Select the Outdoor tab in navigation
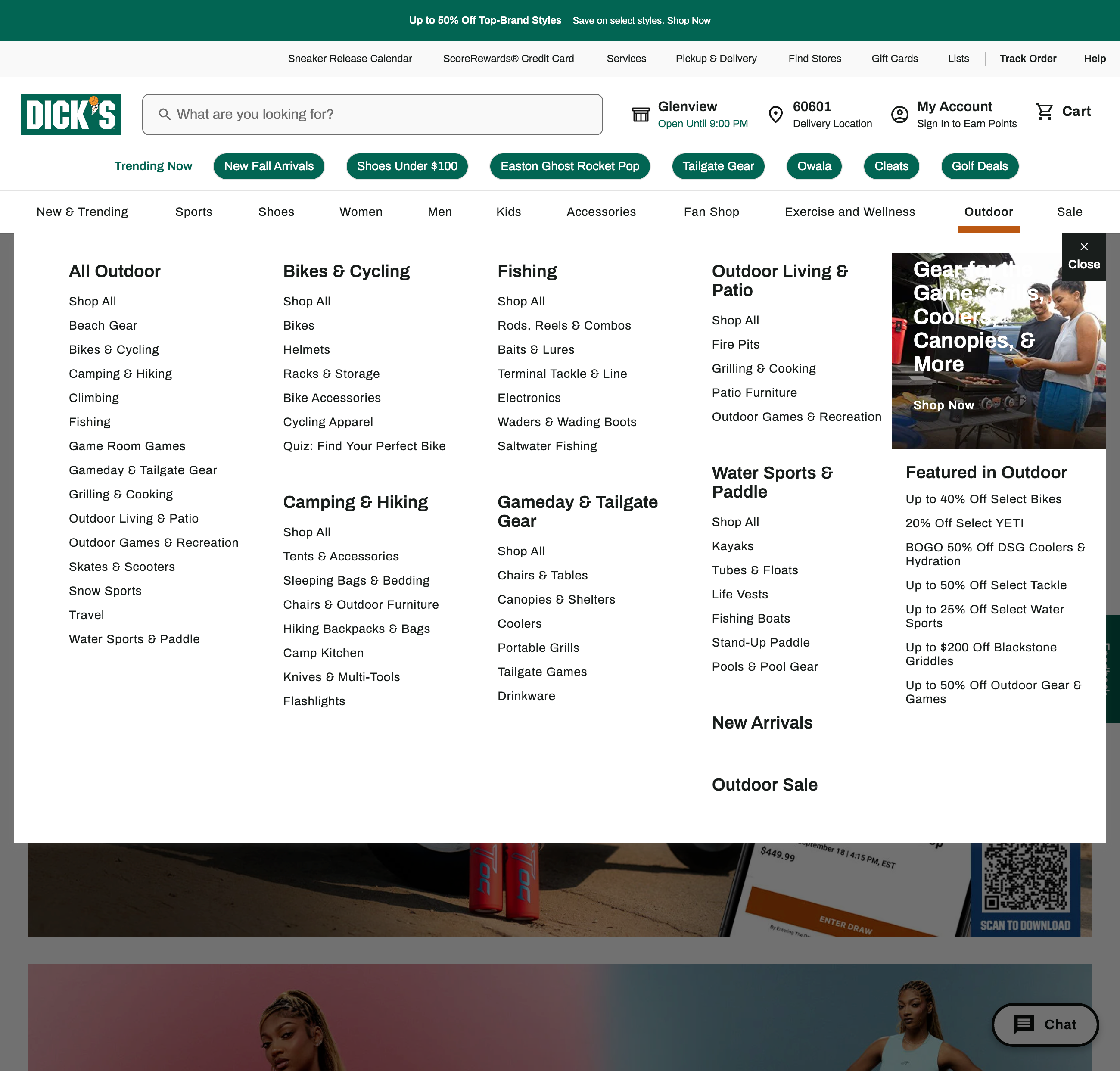The image size is (1120, 1071). click(x=988, y=211)
